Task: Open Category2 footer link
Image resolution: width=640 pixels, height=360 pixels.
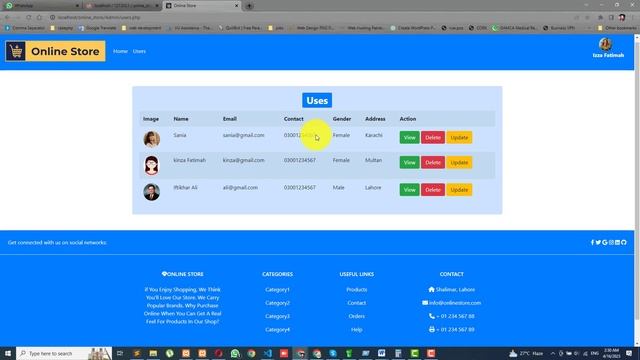Action: (x=277, y=303)
